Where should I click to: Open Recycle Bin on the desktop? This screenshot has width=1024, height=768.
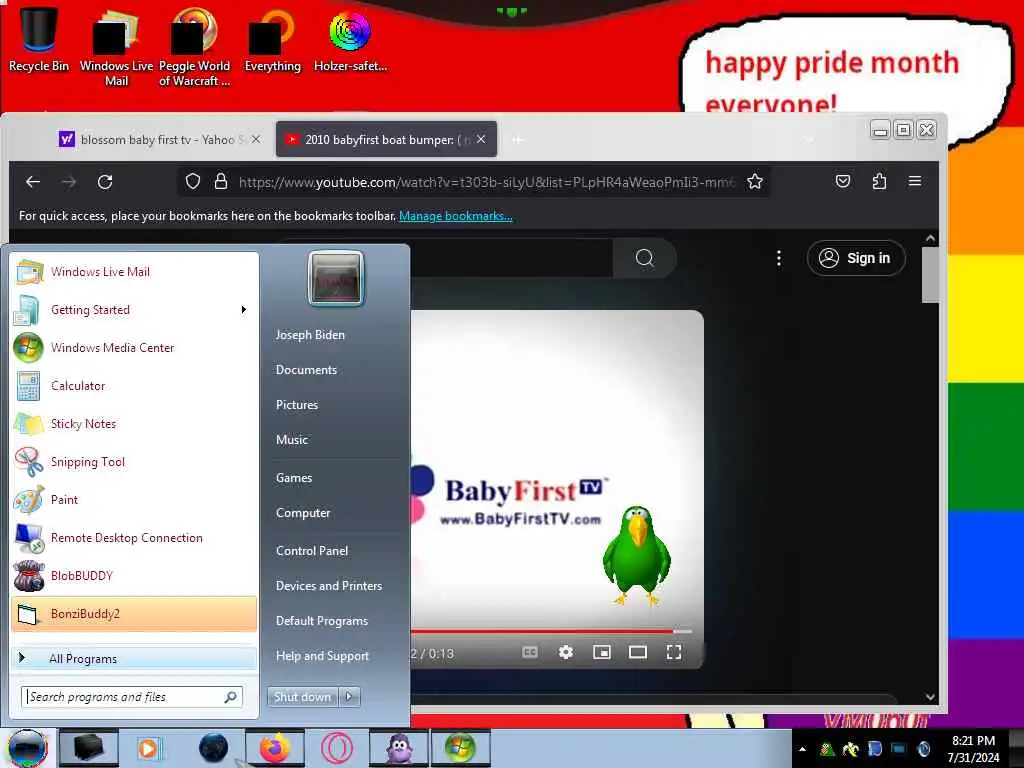[39, 39]
